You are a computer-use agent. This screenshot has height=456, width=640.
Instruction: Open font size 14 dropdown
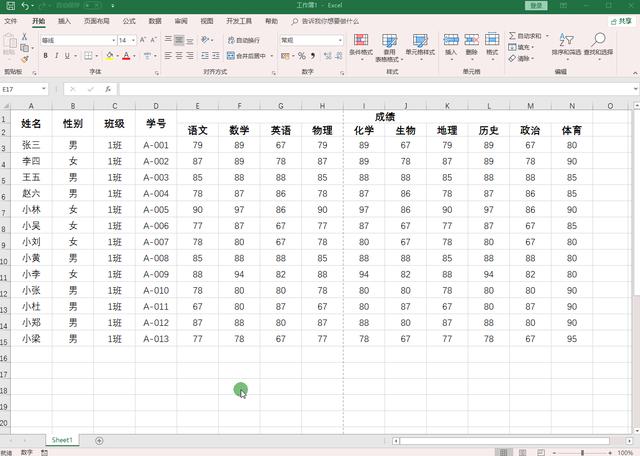[x=133, y=40]
